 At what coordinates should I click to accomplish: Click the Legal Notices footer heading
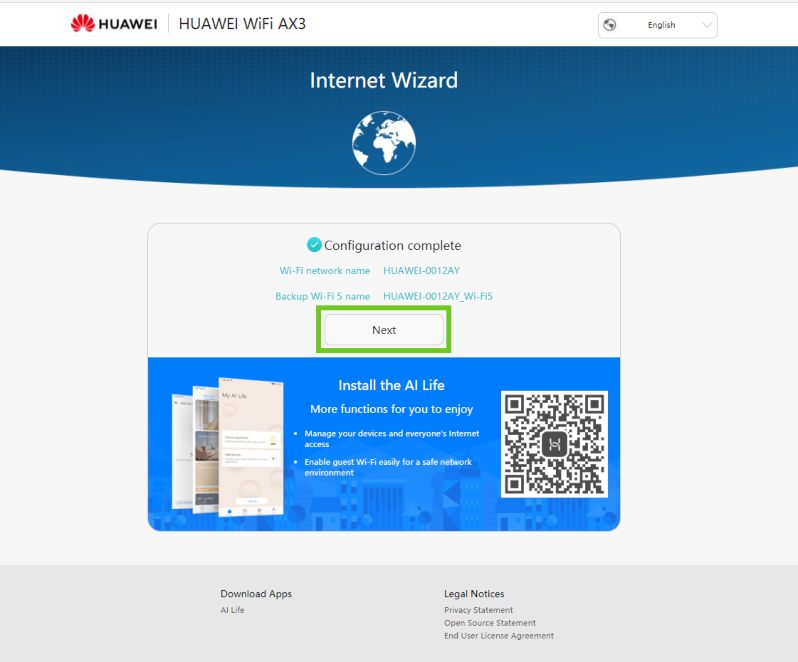[x=474, y=594]
